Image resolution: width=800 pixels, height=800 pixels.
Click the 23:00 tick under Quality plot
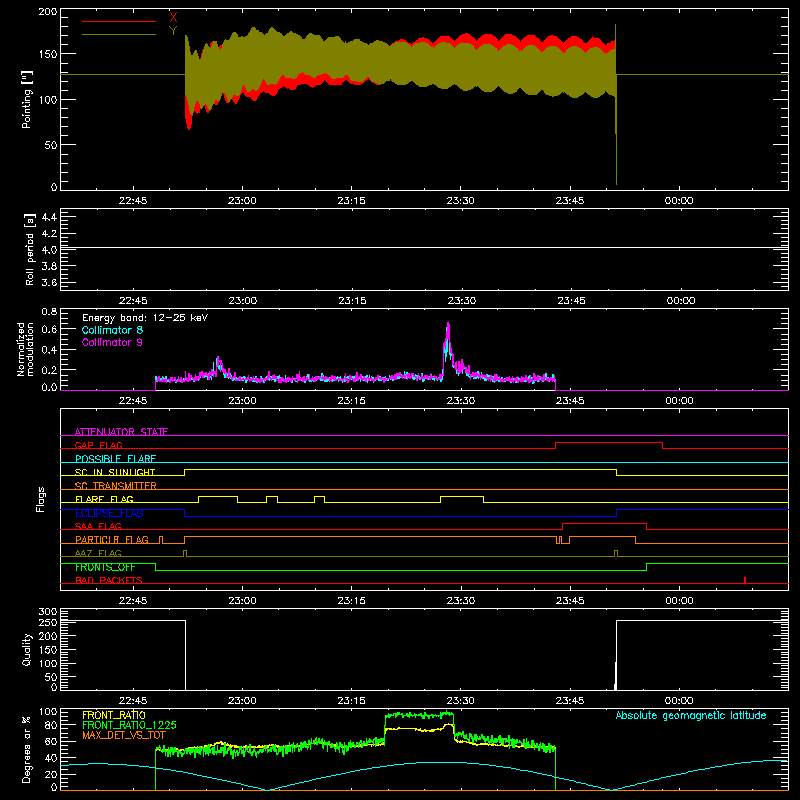pos(242,701)
